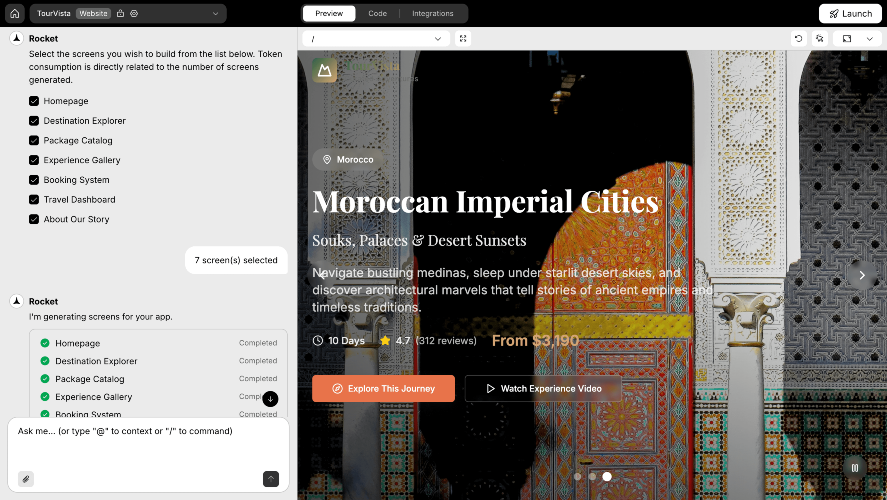This screenshot has height=500, width=887.
Task: Toggle the About Our Story checkbox
Action: coord(34,219)
